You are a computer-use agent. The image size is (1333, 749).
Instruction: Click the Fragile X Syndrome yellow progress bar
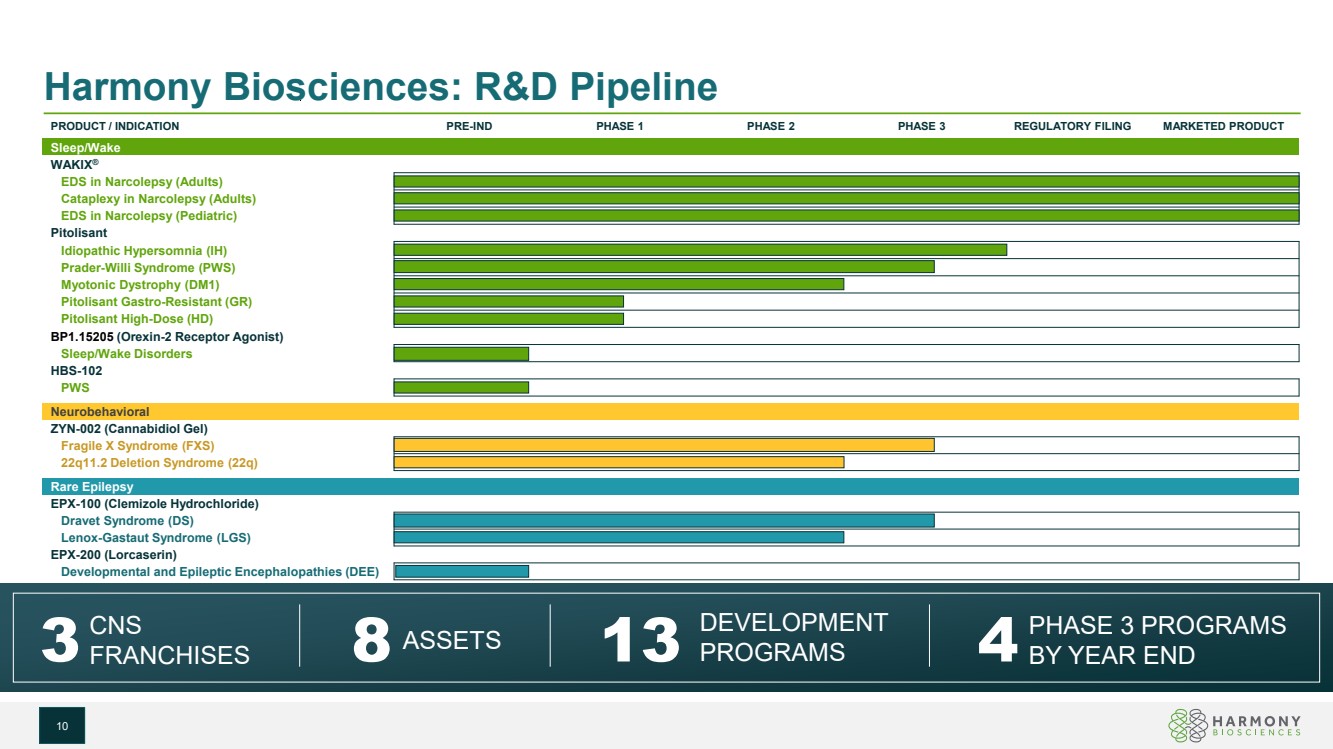point(664,445)
